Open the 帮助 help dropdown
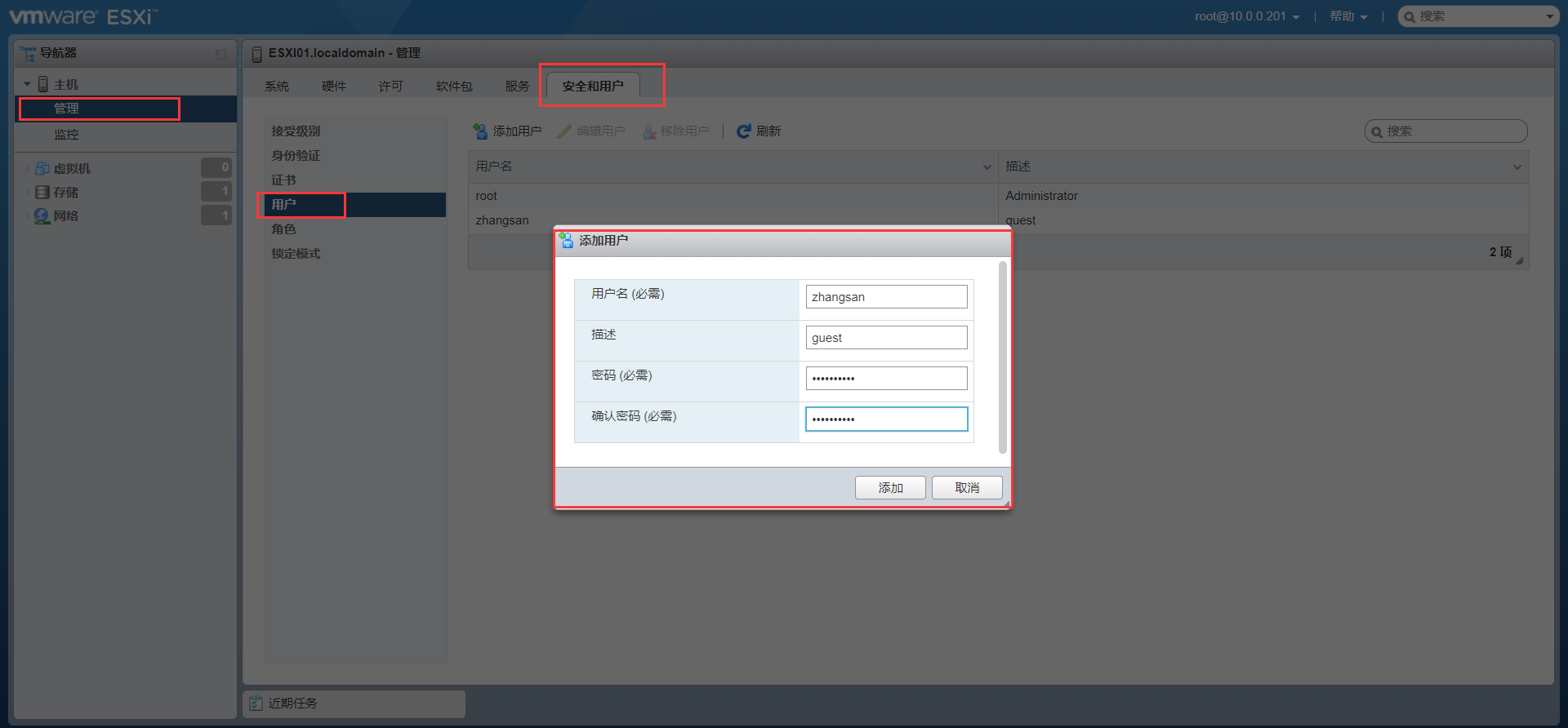This screenshot has width=1568, height=728. 1348,16
